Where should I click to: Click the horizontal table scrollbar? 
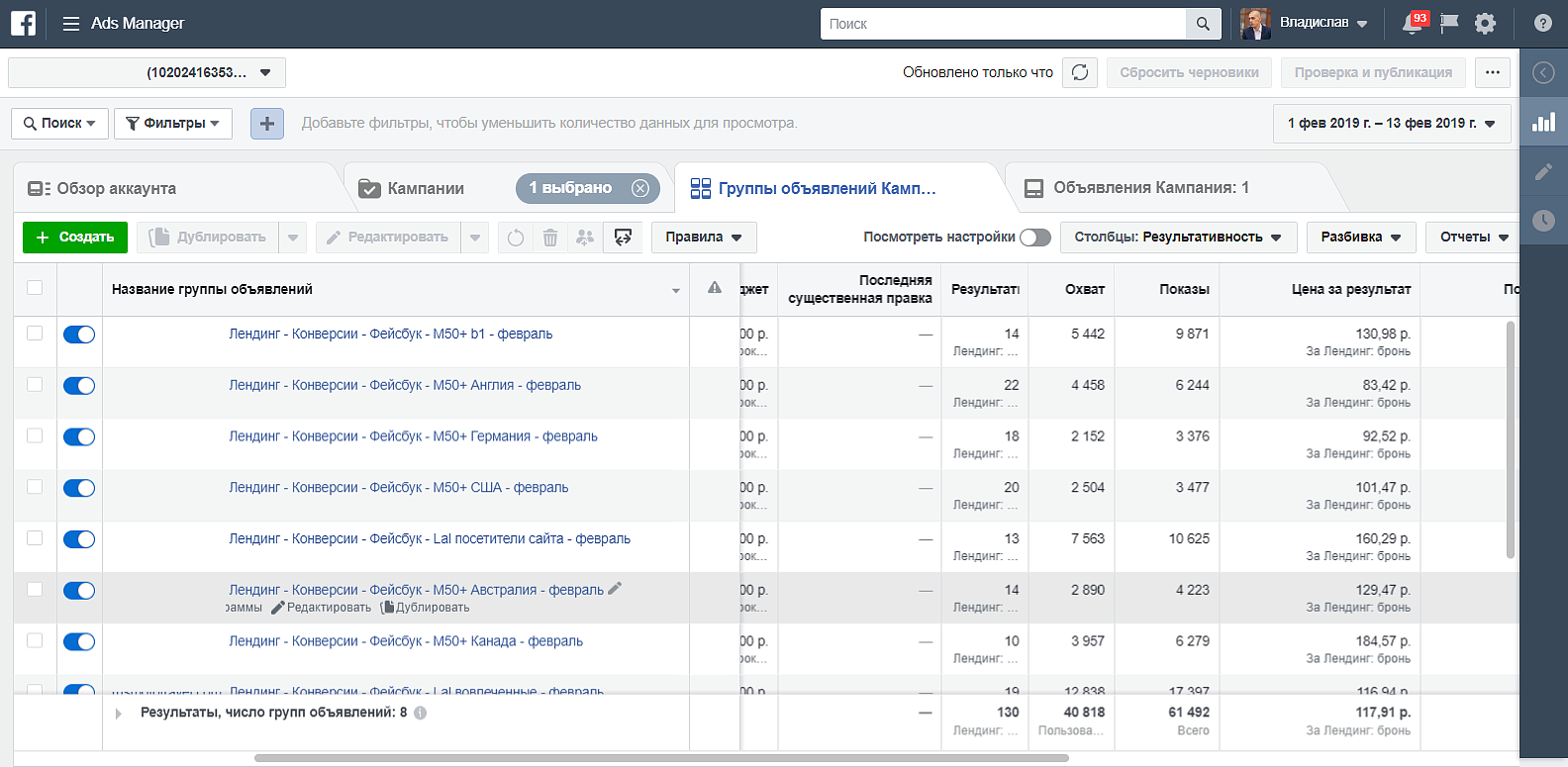[x=661, y=758]
